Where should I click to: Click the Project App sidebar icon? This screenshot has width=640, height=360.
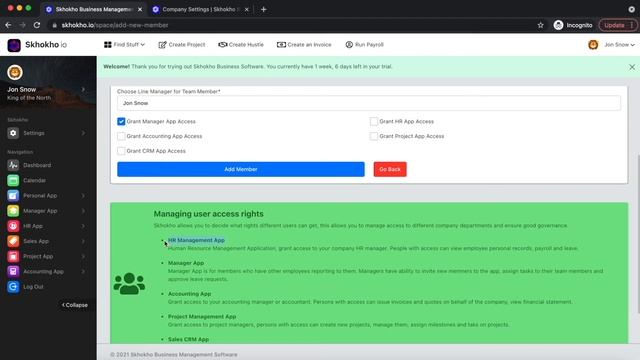point(13,256)
